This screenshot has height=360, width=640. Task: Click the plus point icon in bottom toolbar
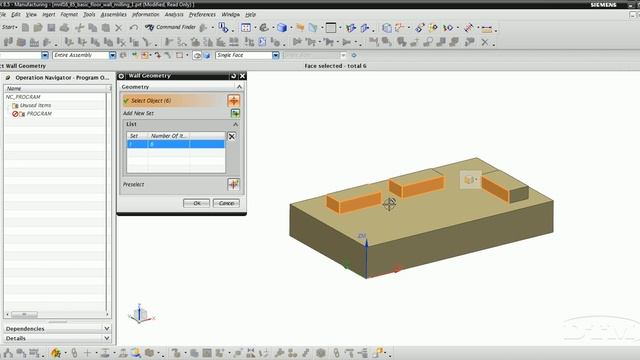tap(87, 353)
